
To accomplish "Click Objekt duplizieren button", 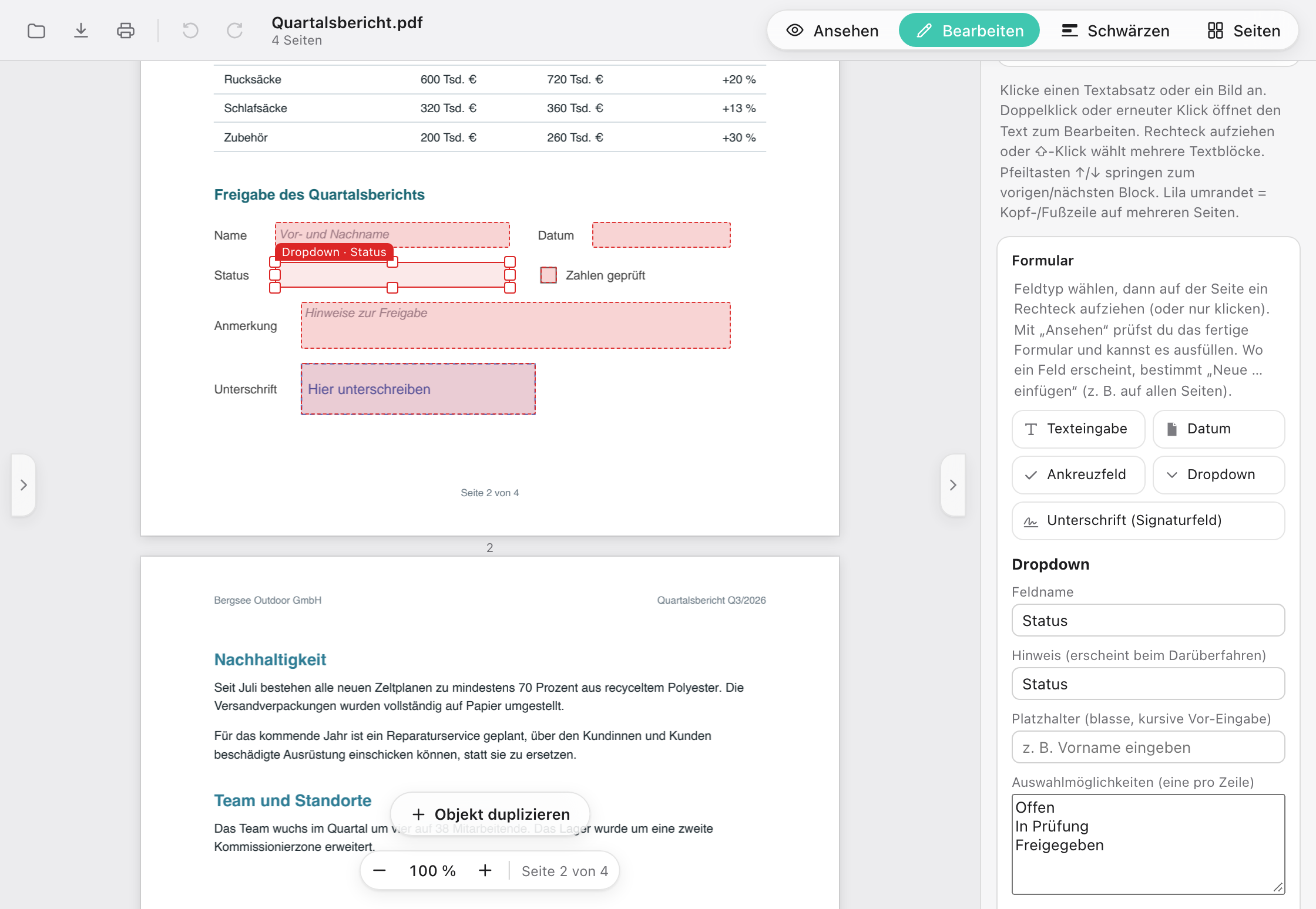I will point(491,814).
